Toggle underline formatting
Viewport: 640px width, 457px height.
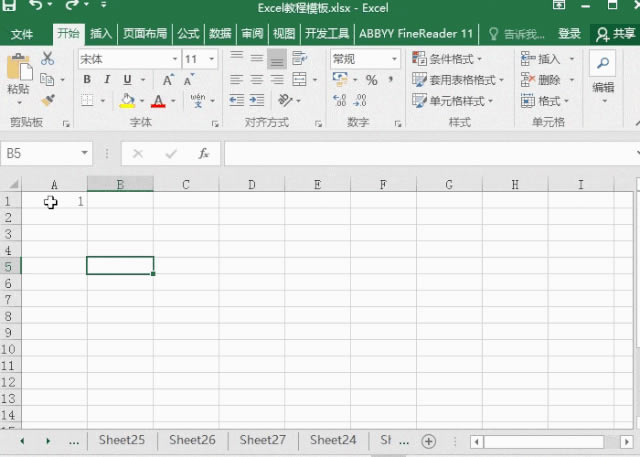[x=127, y=80]
